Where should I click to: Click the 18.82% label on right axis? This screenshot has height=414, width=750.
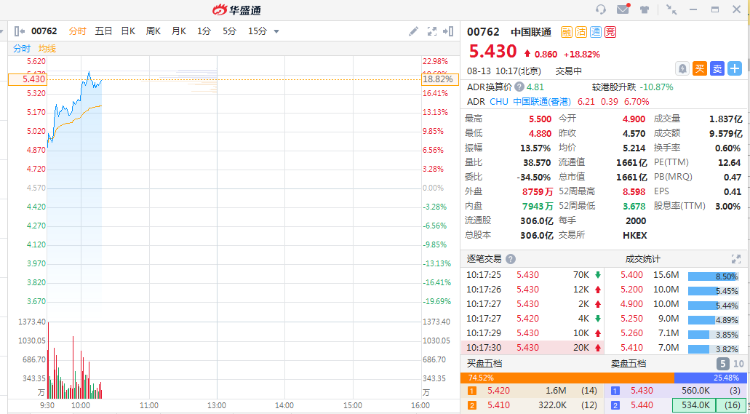(x=440, y=79)
